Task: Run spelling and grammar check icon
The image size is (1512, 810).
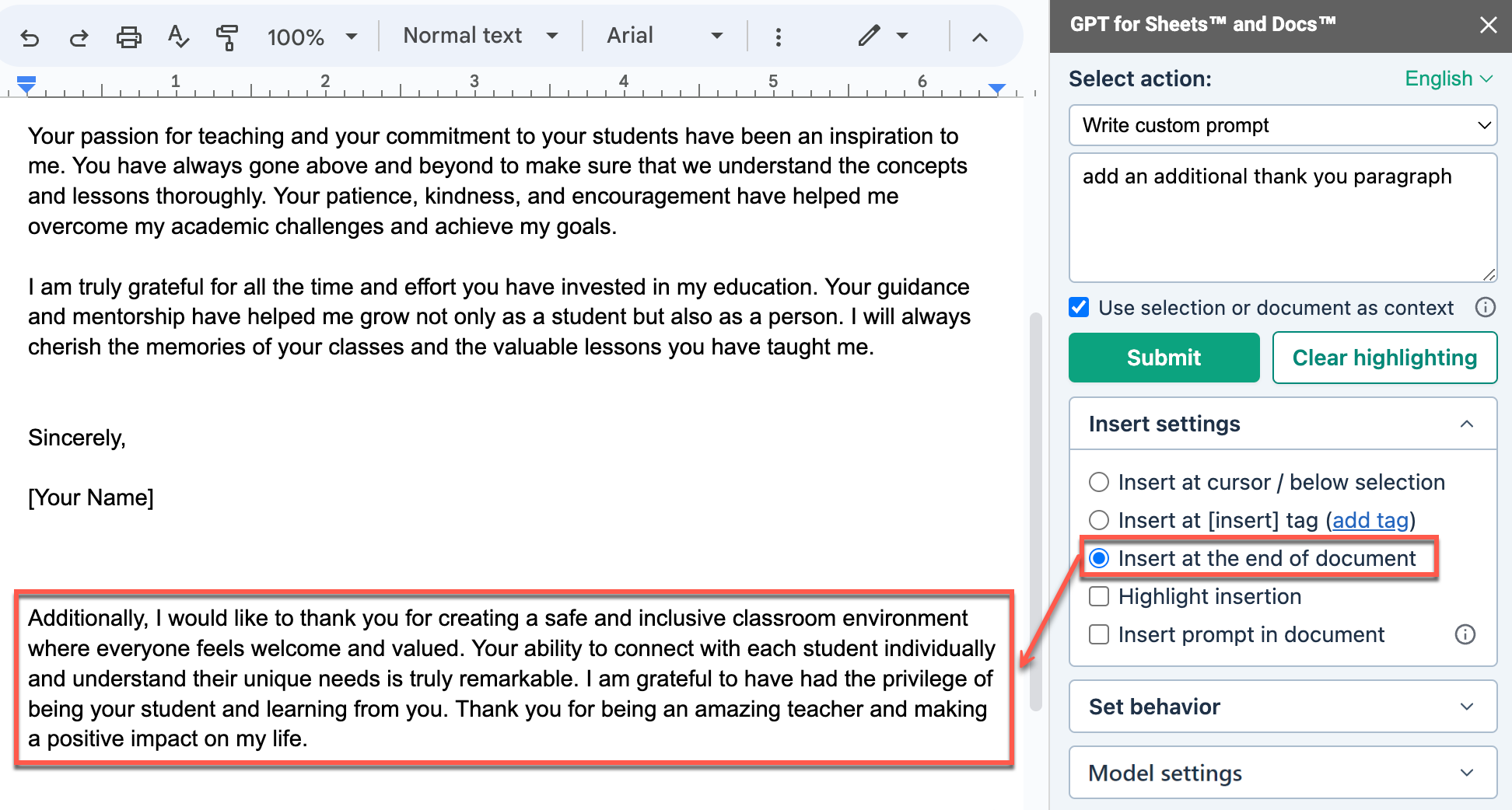Action: point(178,37)
